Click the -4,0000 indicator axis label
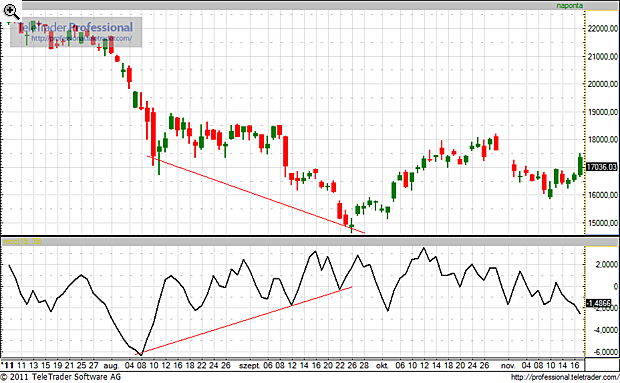620x383 pixels. [605, 330]
